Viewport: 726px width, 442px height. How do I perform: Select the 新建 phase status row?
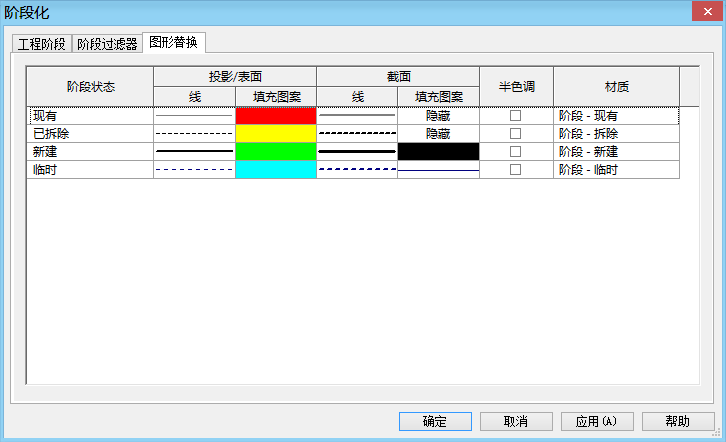90,151
